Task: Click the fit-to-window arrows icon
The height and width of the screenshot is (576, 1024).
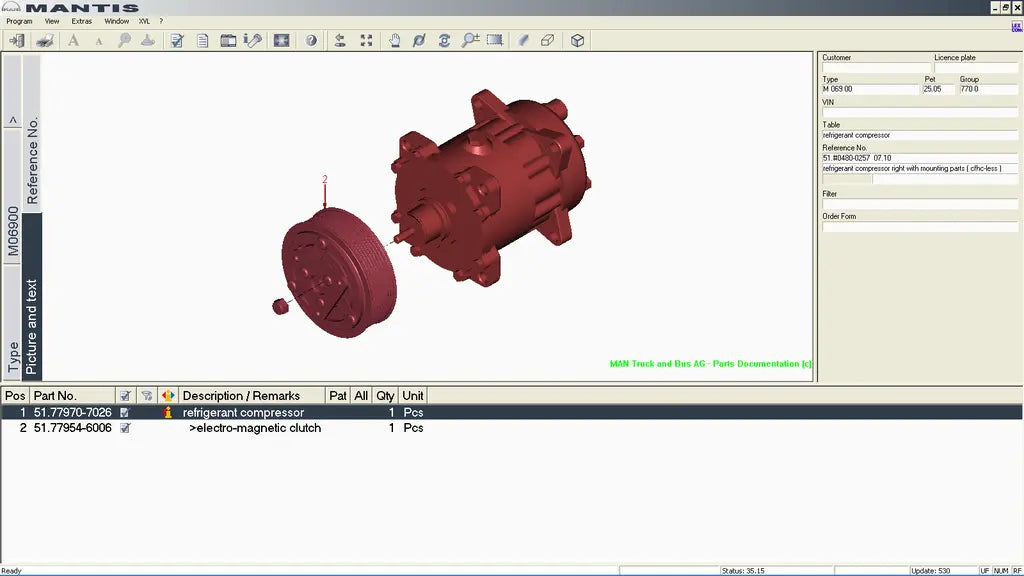Action: pyautogui.click(x=366, y=41)
